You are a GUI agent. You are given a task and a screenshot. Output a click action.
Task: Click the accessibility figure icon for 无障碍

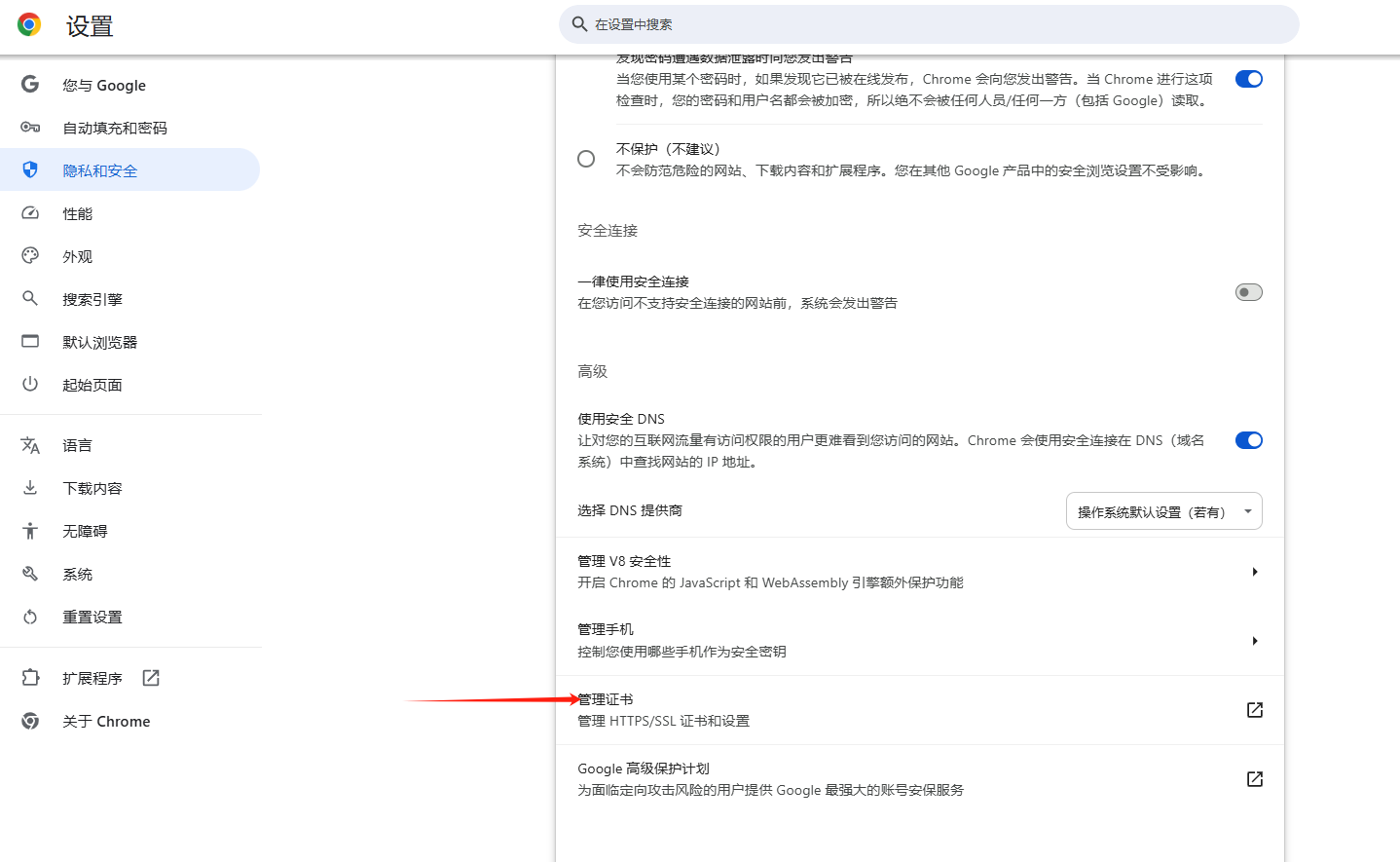(30, 531)
